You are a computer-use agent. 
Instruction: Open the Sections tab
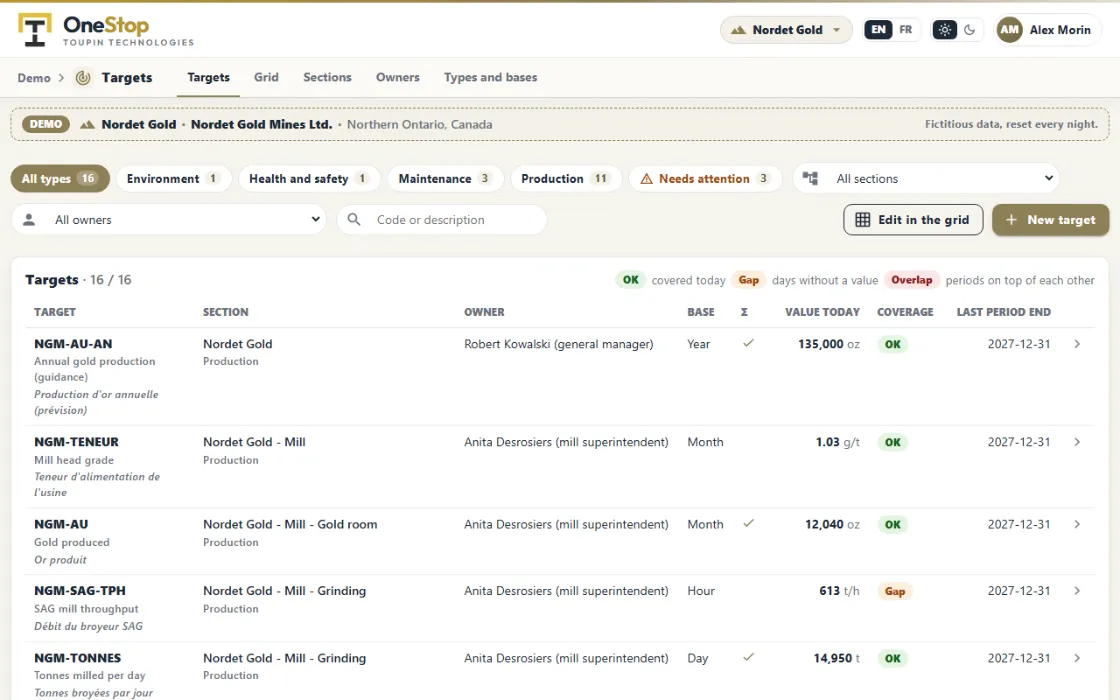point(327,77)
